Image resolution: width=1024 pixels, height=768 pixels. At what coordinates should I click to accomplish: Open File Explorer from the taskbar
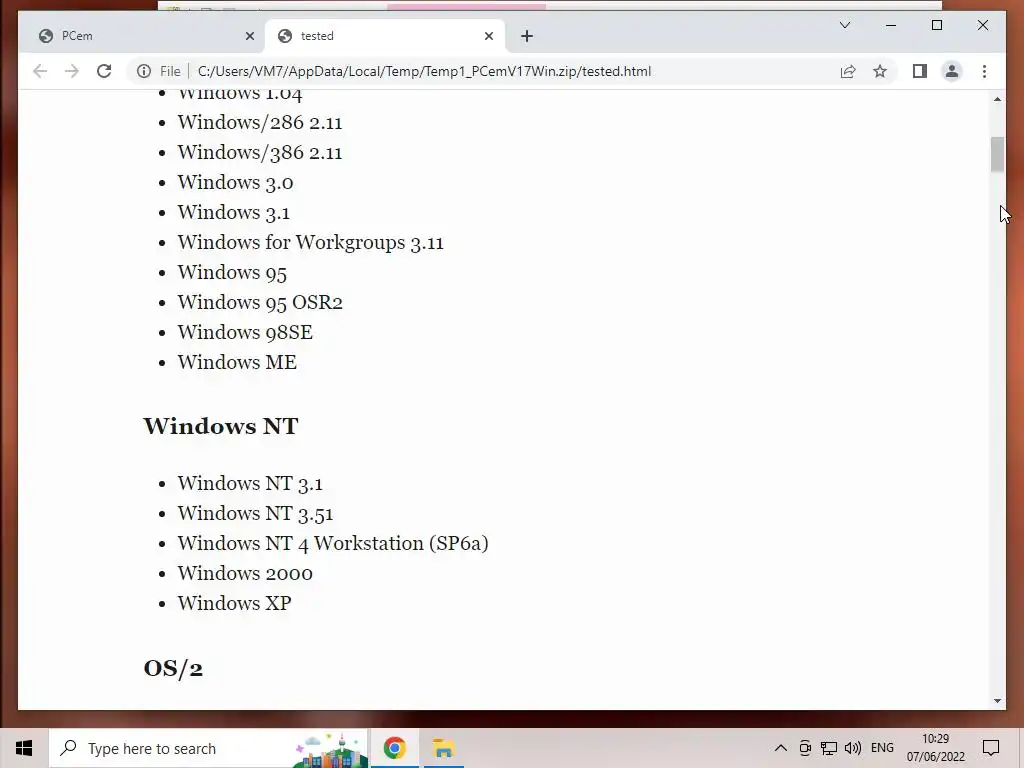(443, 748)
